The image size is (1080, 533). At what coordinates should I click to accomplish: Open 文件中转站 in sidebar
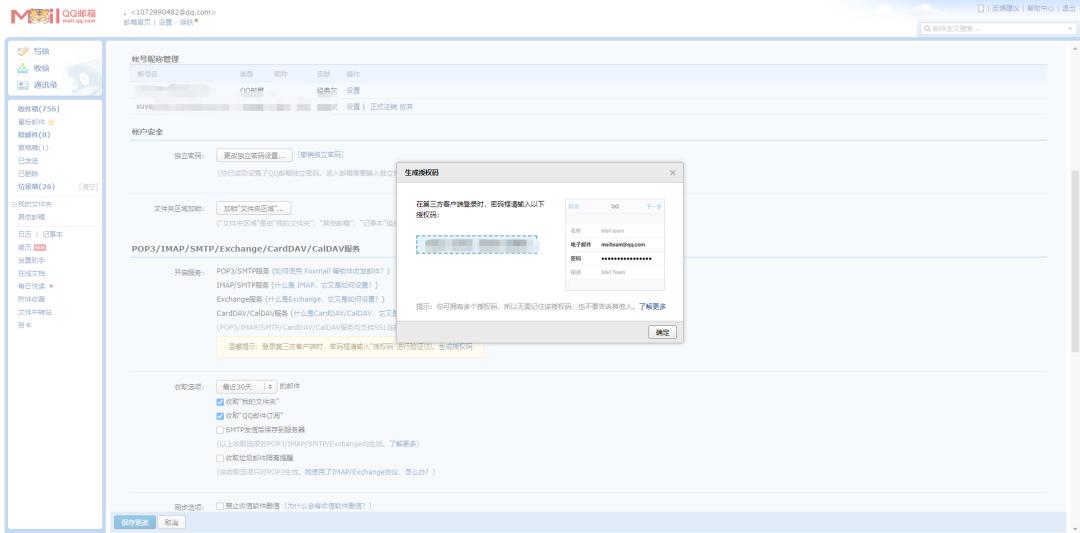click(34, 312)
